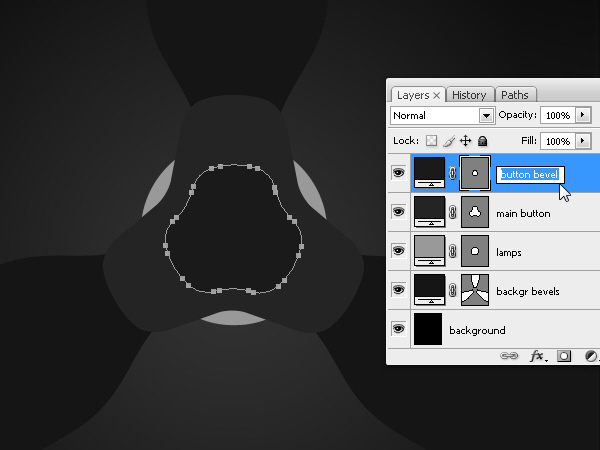The width and height of the screenshot is (600, 450).
Task: Switch to the Paths tab
Action: pyautogui.click(x=515, y=95)
